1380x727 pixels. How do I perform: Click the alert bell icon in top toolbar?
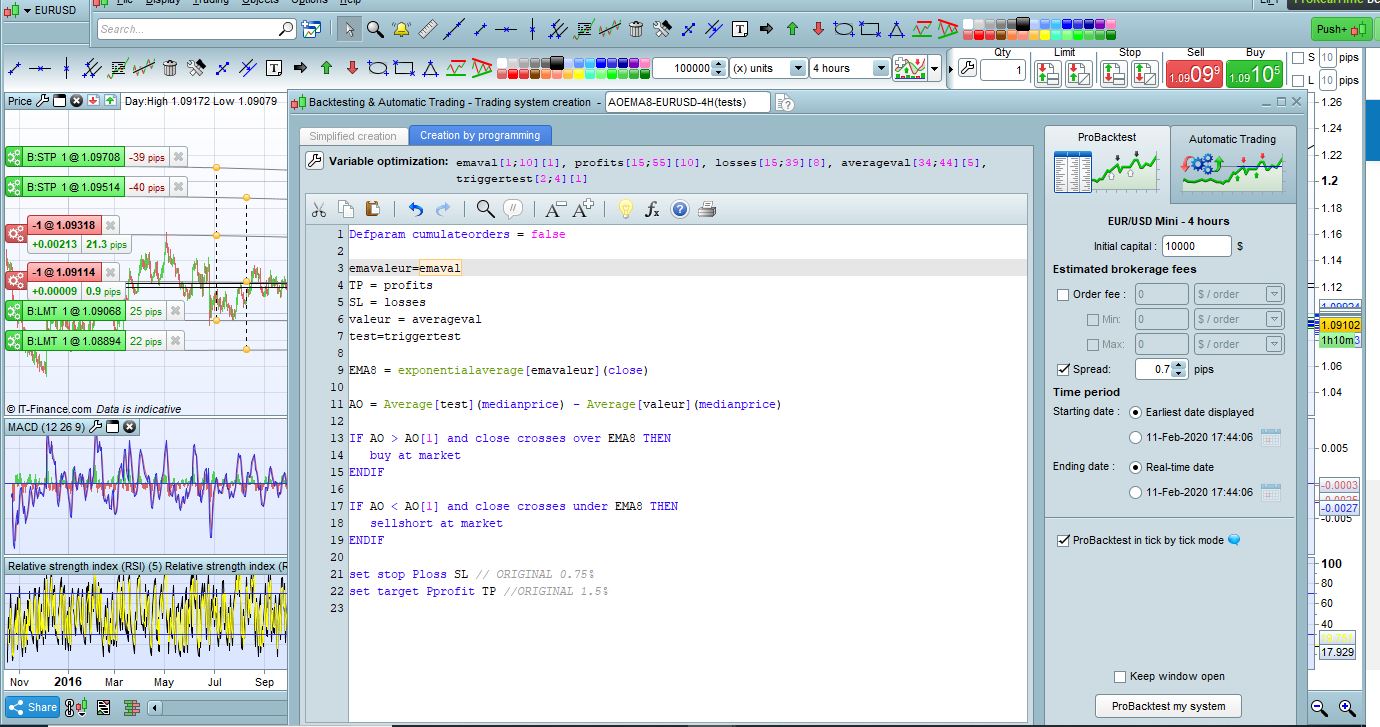[x=401, y=29]
